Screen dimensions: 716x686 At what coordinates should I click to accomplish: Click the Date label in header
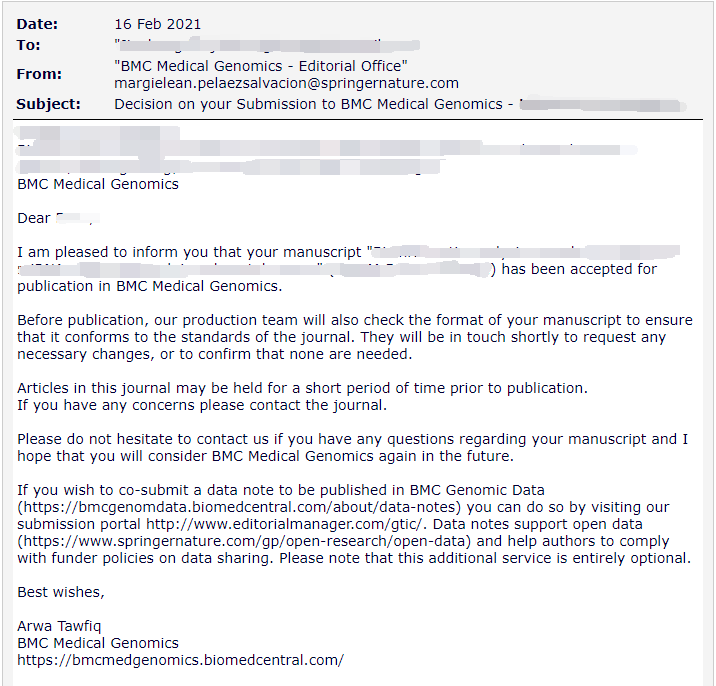37,24
